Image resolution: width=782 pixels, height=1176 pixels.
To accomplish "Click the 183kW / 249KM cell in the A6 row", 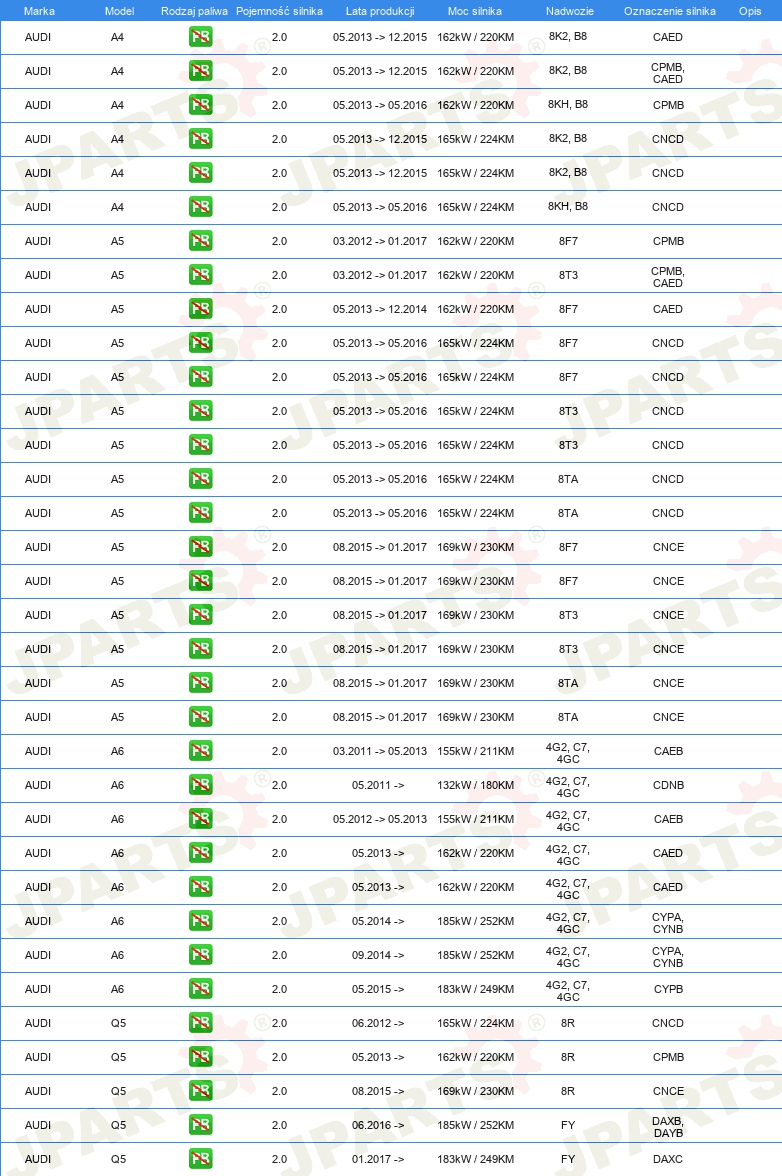I will click(475, 989).
